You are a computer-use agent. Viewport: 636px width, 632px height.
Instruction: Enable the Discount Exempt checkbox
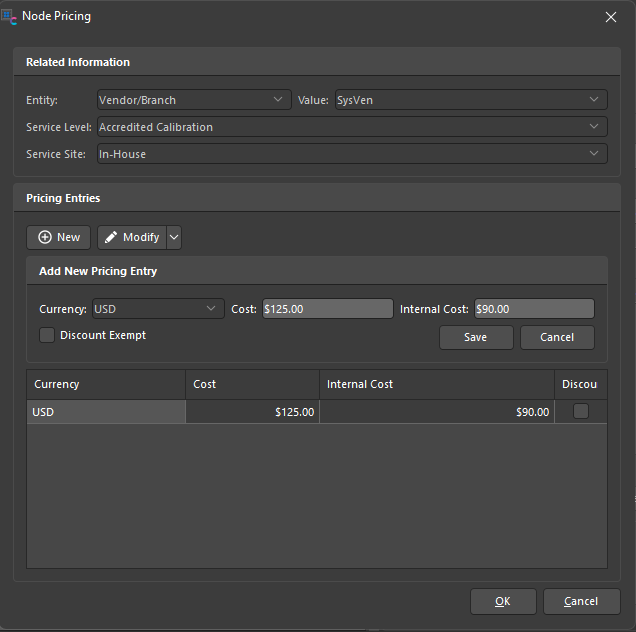point(47,336)
